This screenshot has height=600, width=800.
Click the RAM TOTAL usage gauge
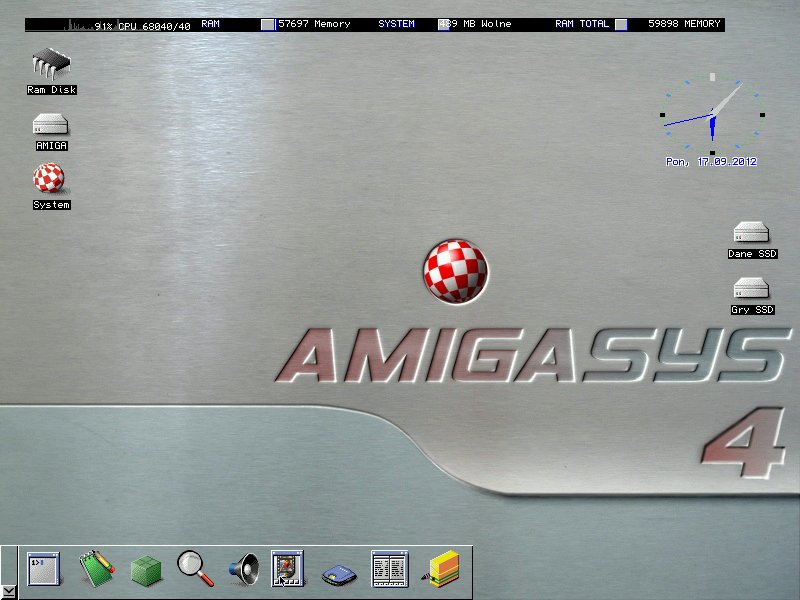point(621,24)
